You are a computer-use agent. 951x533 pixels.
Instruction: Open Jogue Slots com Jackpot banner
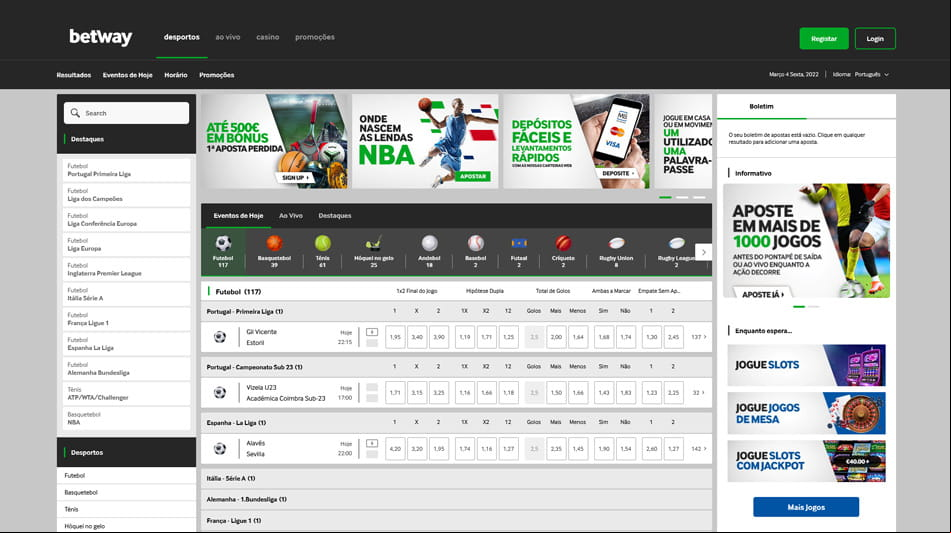(806, 461)
